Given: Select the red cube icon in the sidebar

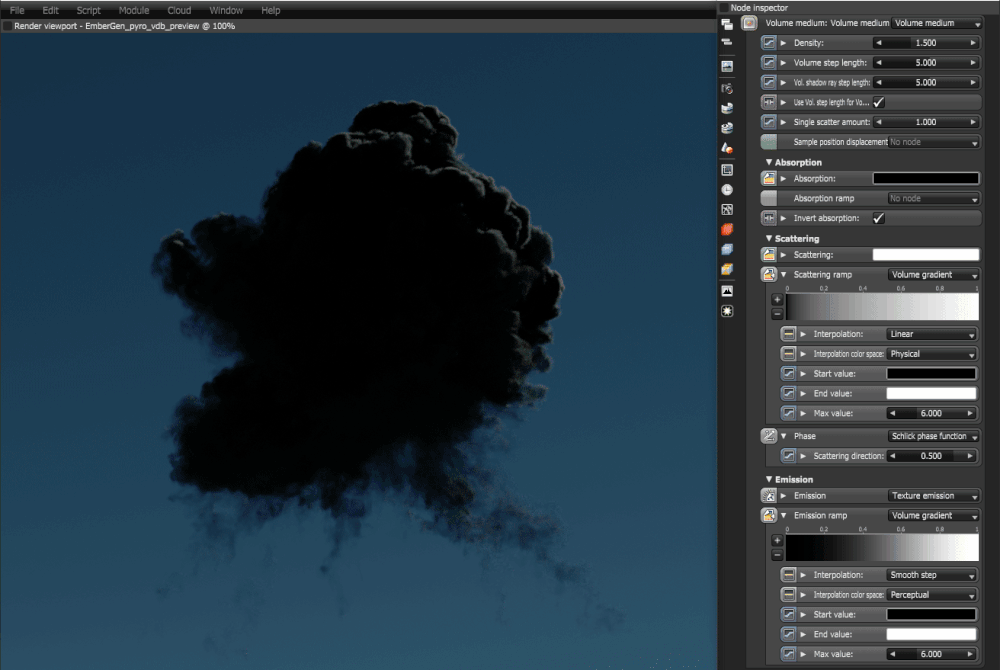Looking at the screenshot, I should point(727,229).
